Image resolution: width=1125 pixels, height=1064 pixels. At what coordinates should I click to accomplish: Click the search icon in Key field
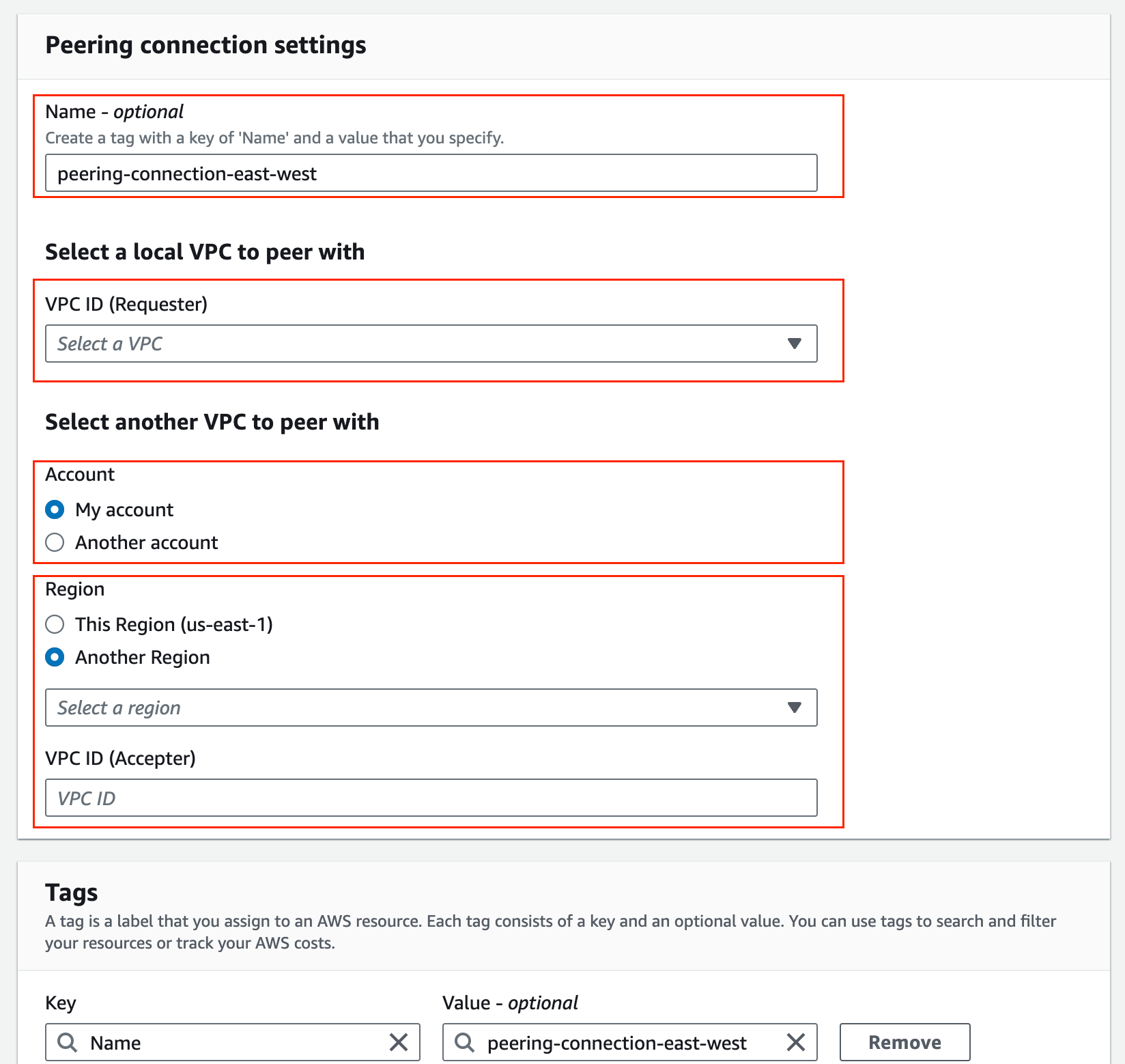pyautogui.click(x=67, y=1042)
